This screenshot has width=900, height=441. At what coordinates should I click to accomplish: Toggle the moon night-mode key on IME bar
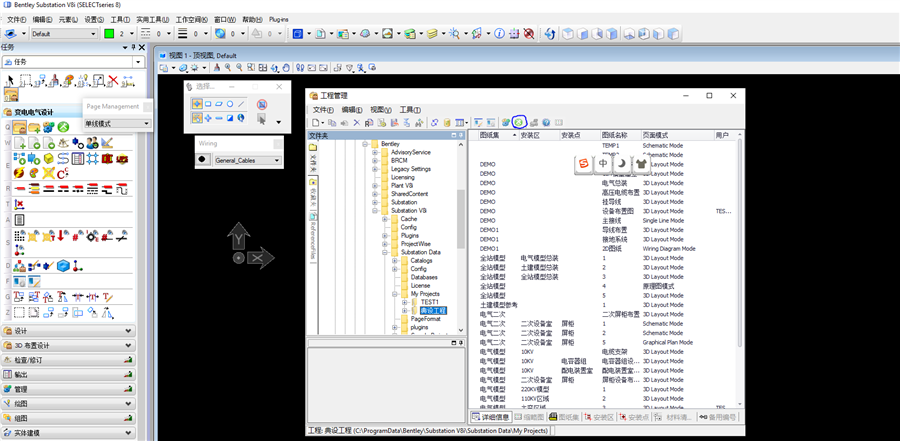pyautogui.click(x=622, y=164)
